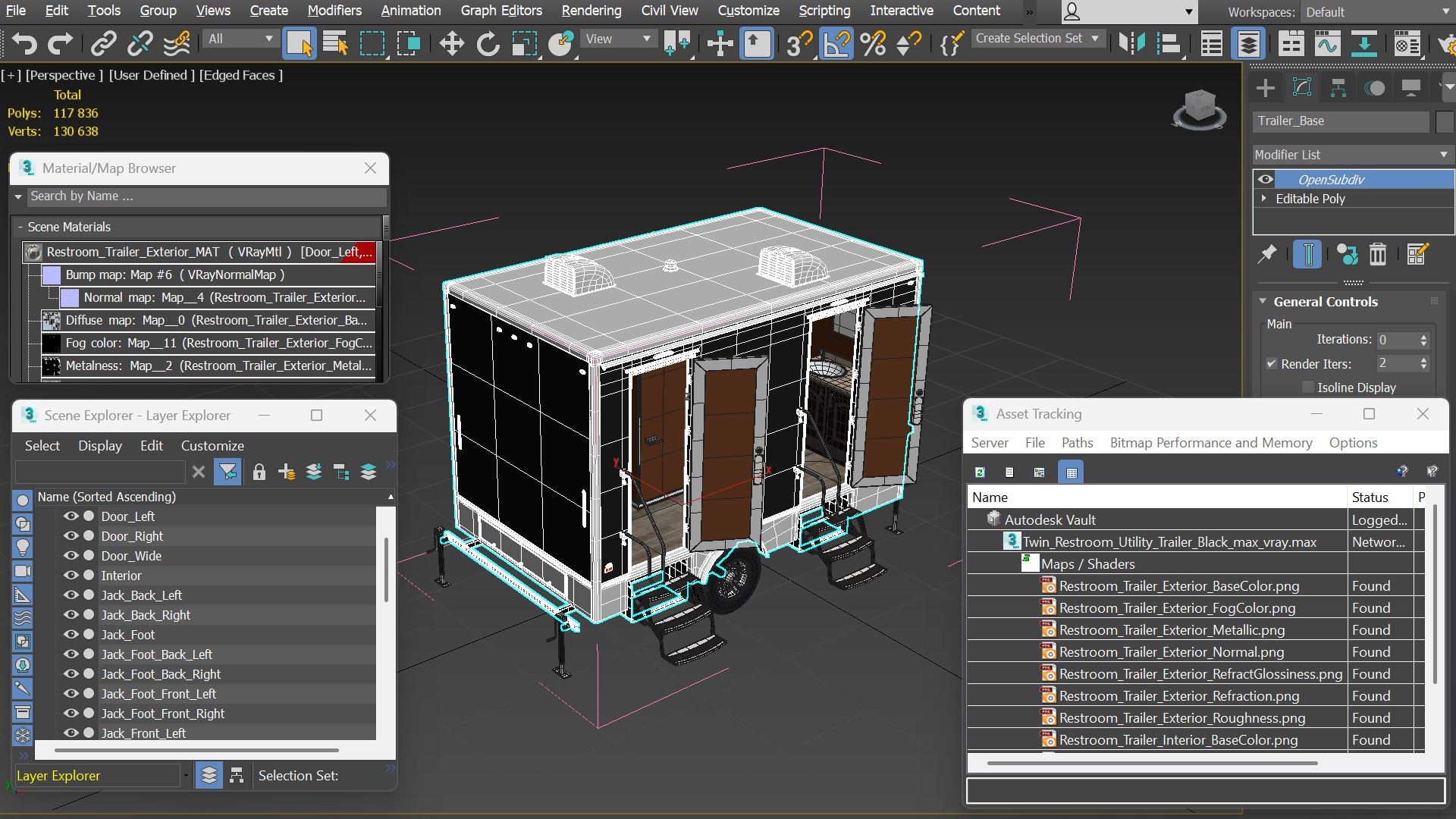Choose Rectangular Selection Region tool
The image size is (1456, 819).
[372, 43]
